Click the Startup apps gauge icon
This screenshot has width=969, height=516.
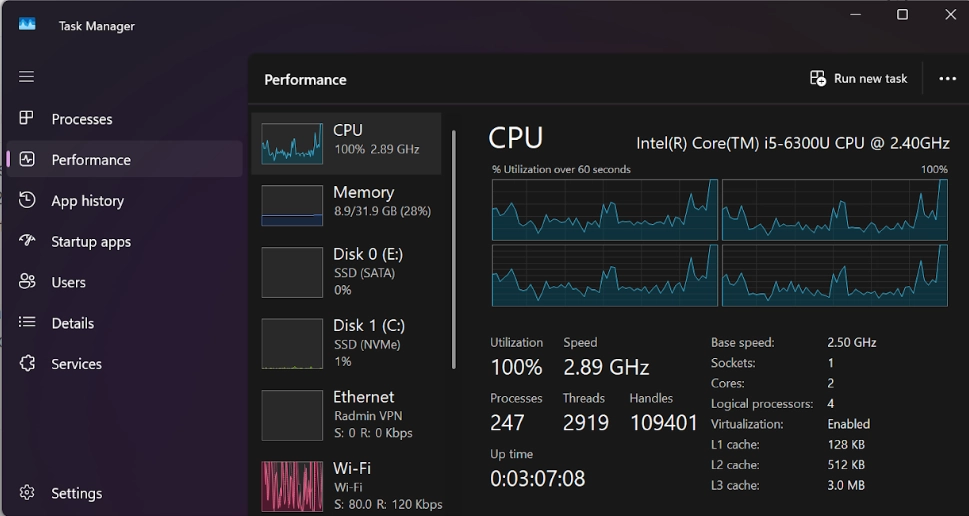click(27, 240)
